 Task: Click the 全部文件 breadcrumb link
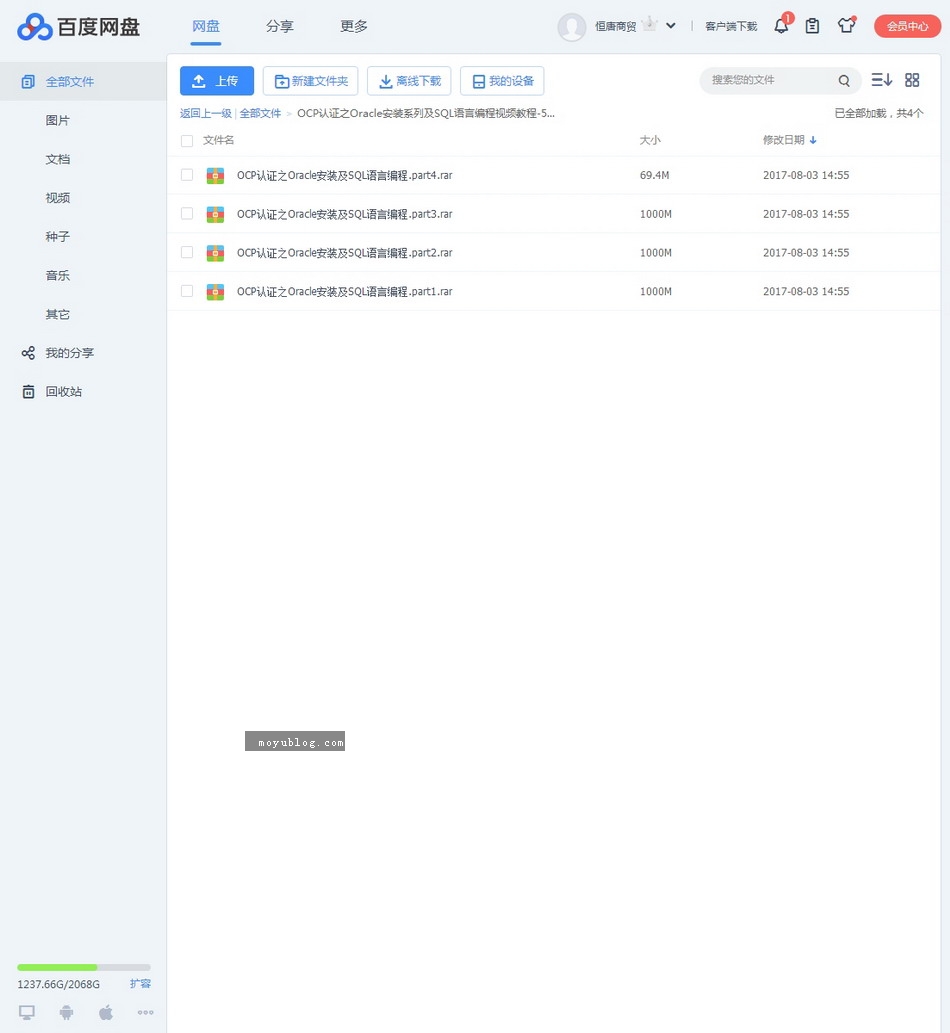pos(260,113)
